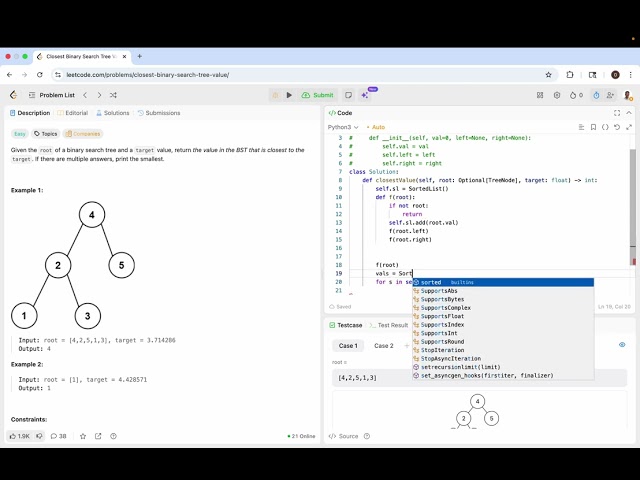Click the browser back arrow
640x480 pixels.
(x=10, y=75)
